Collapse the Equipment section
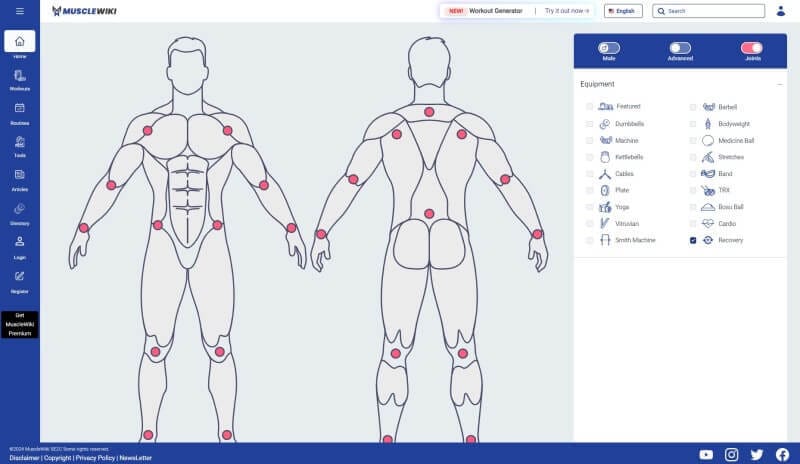This screenshot has width=800, height=464. (780, 84)
